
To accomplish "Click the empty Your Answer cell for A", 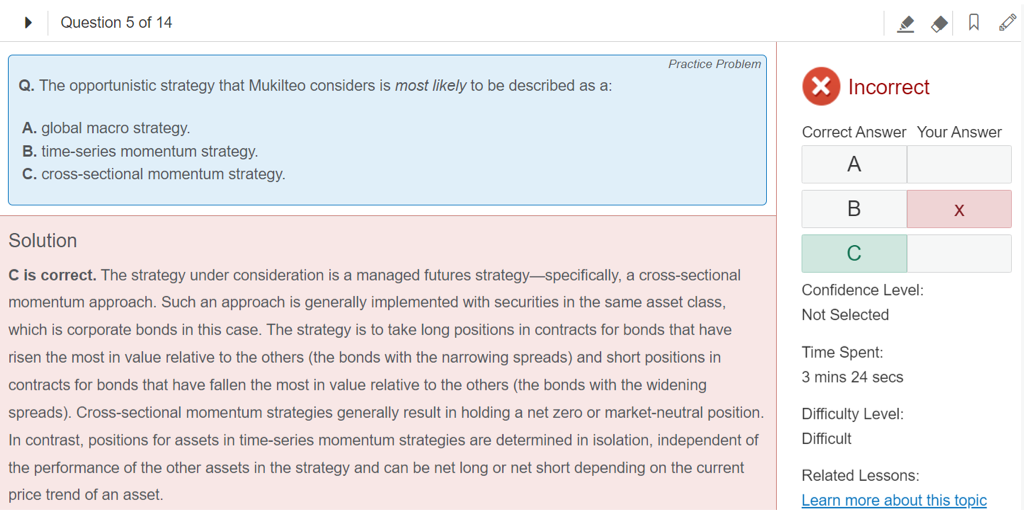I will pyautogui.click(x=959, y=165).
